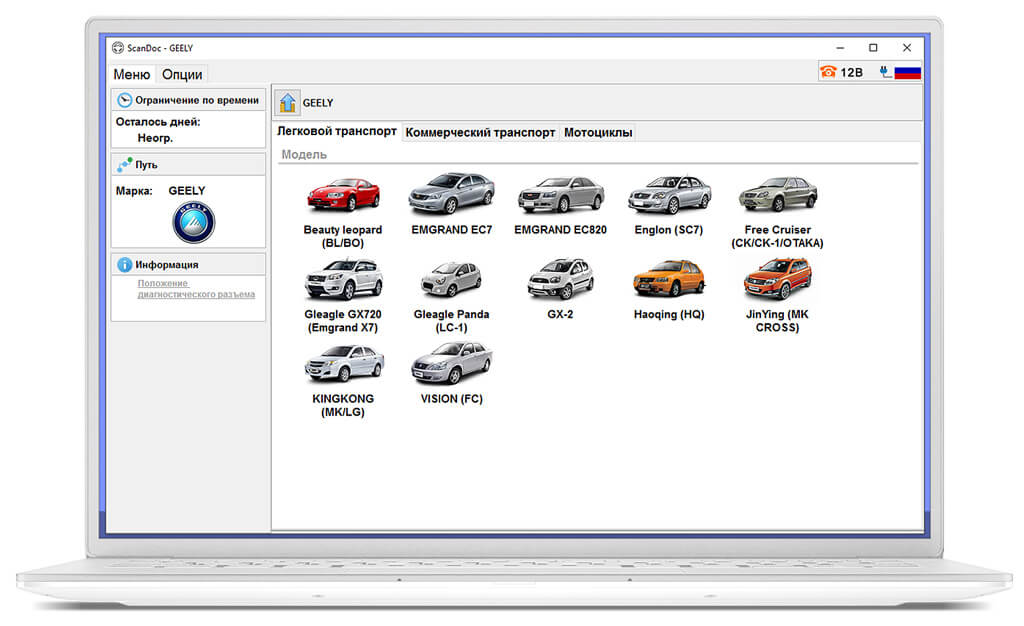Click the Geely round brand logo
Viewport: 1024px width, 626px height.
tap(194, 223)
